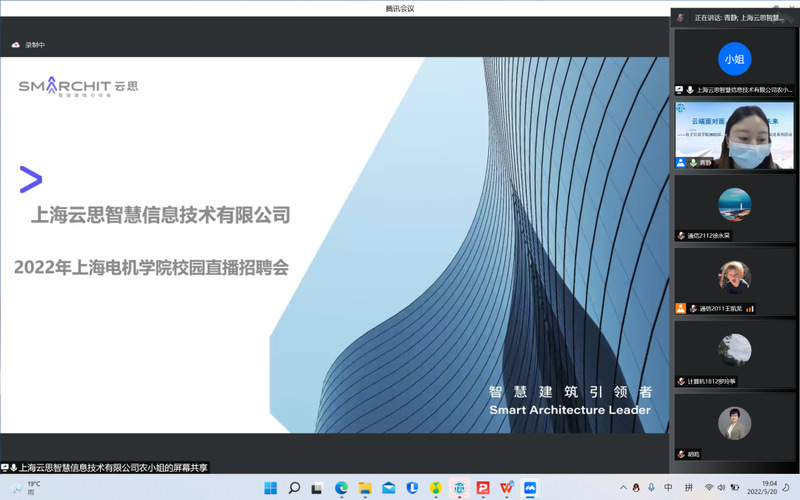This screenshot has width=800, height=500.
Task: Toggle the 中 input language indicator
Action: [667, 488]
